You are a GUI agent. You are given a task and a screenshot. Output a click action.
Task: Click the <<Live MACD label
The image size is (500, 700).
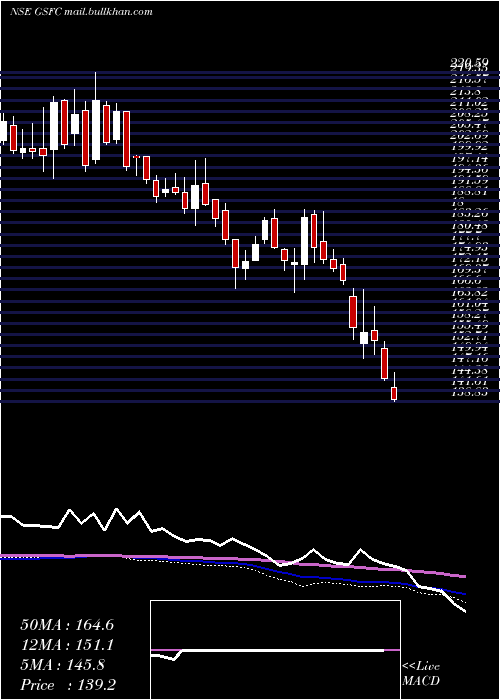[421, 674]
